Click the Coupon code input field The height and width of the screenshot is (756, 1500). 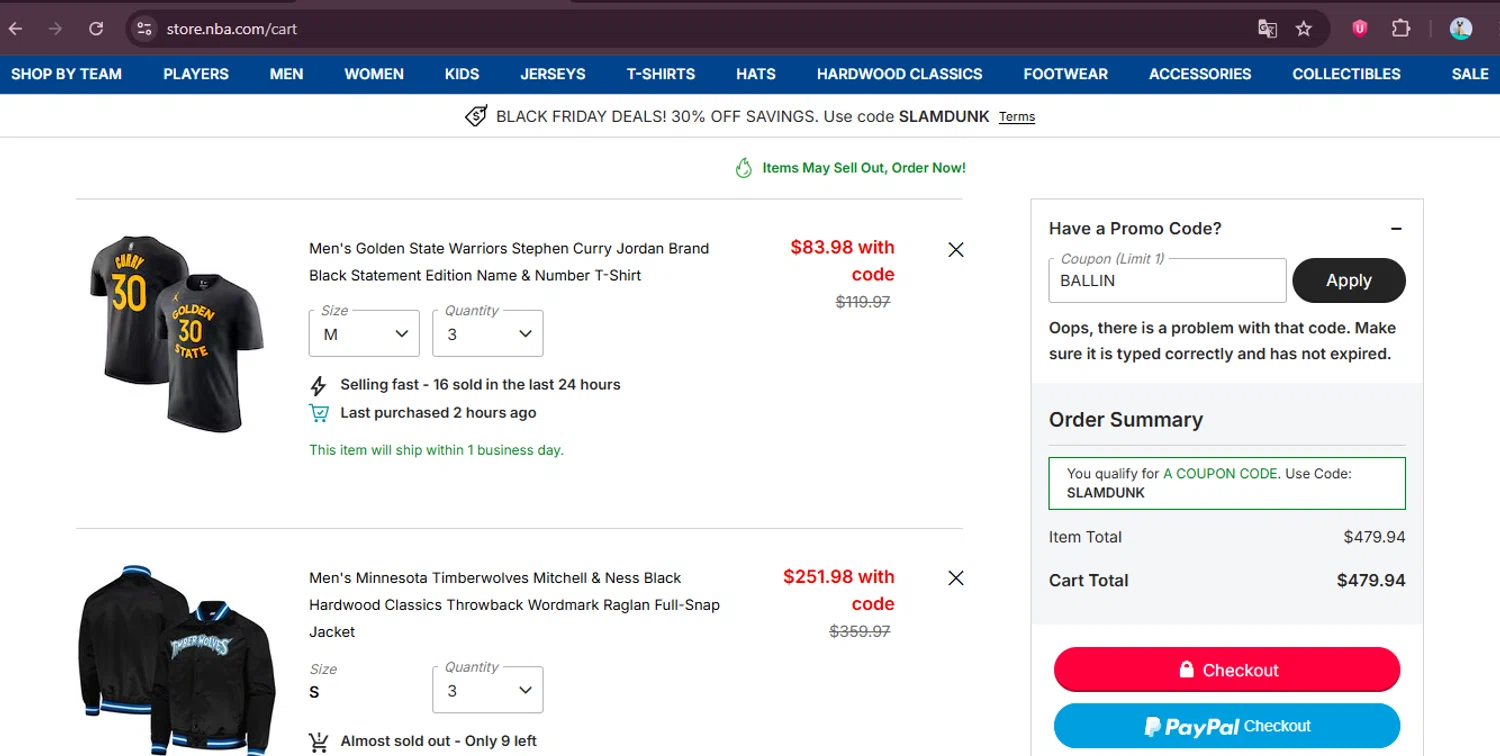point(1167,281)
